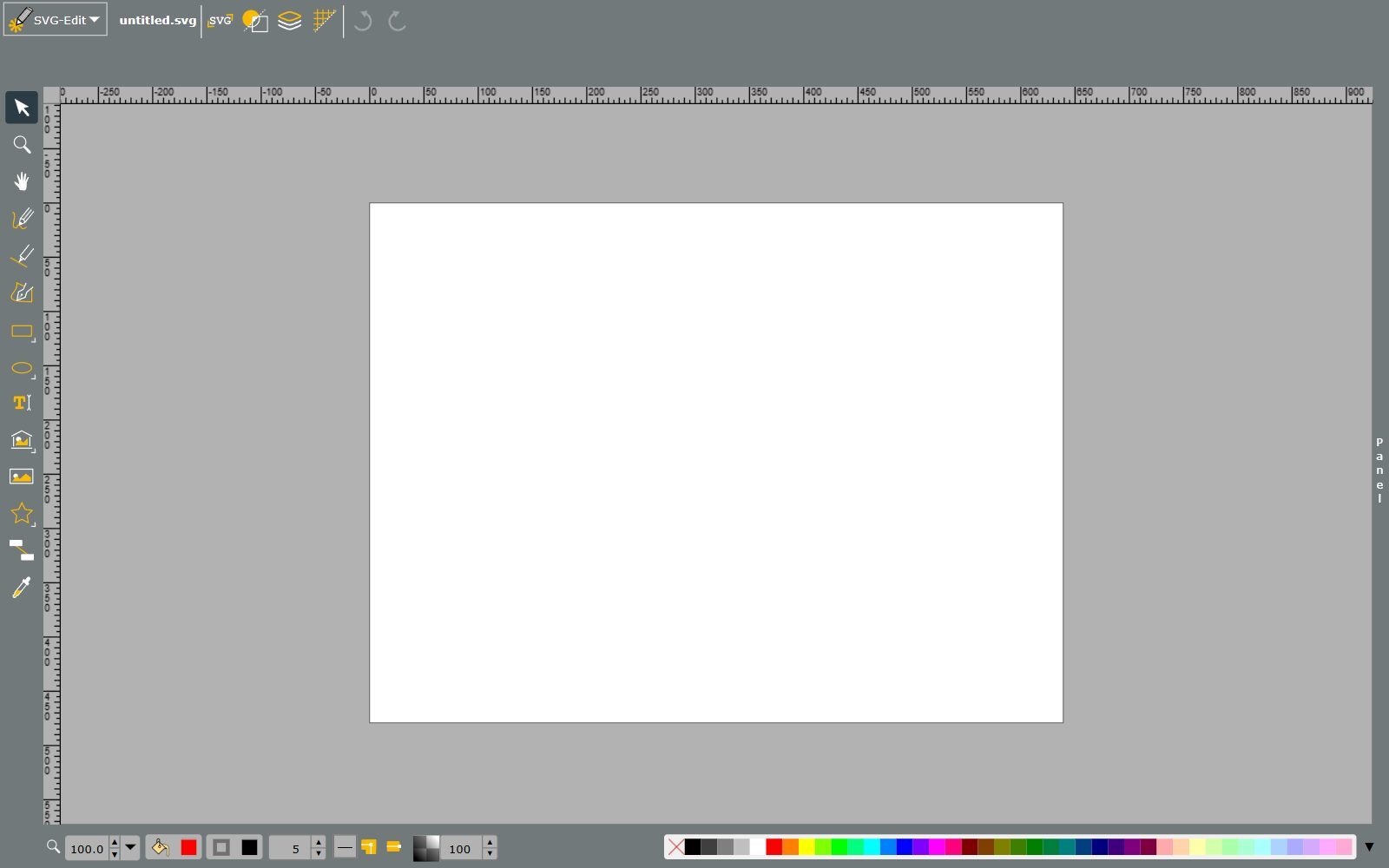Pick the cyan palette swatch
Image resolution: width=1389 pixels, height=868 pixels.
[872, 847]
